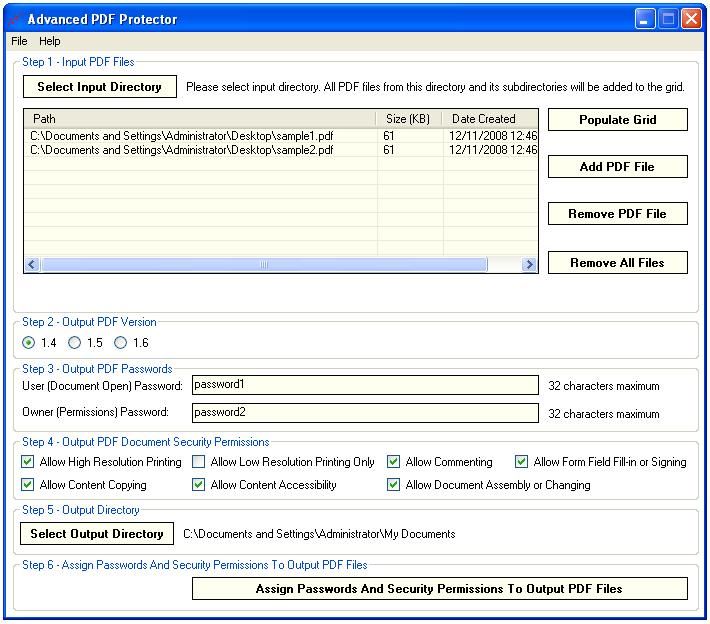
Task: Click the Advanced PDF Protector title bar icon
Action: (14, 19)
